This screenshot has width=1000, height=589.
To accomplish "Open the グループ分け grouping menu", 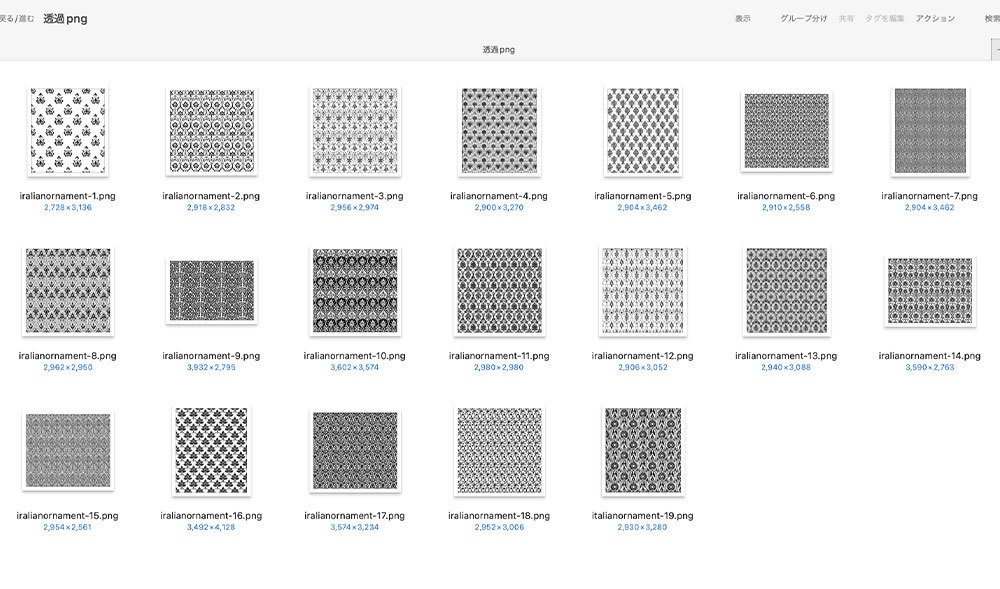I will [x=804, y=18].
